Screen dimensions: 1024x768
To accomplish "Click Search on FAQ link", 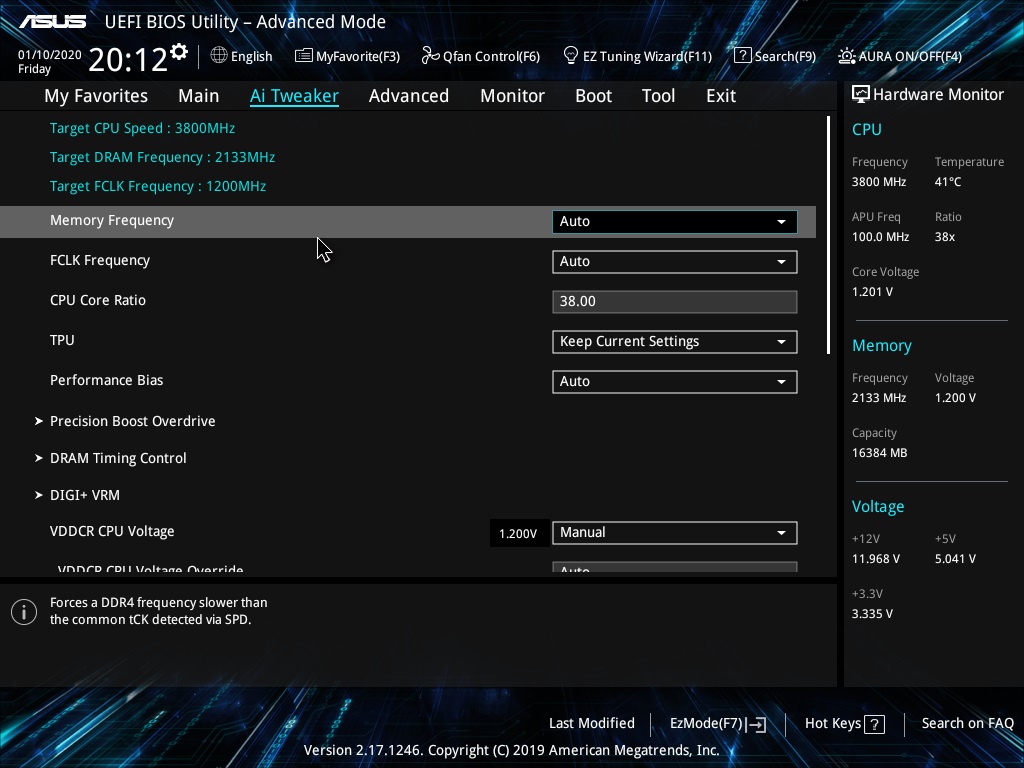I will 967,724.
